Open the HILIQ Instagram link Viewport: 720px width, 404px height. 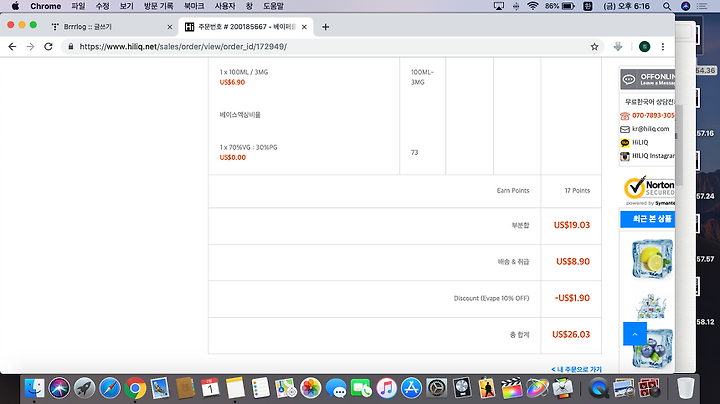pyautogui.click(x=653, y=156)
